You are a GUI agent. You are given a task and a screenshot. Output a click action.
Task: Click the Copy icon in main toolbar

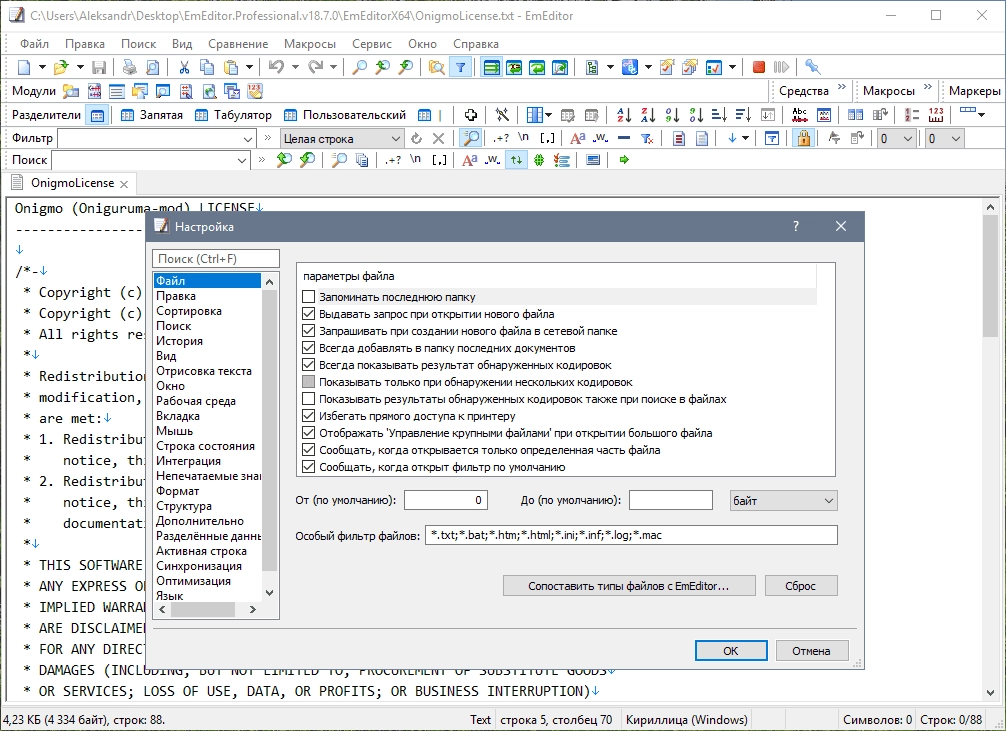coord(207,67)
